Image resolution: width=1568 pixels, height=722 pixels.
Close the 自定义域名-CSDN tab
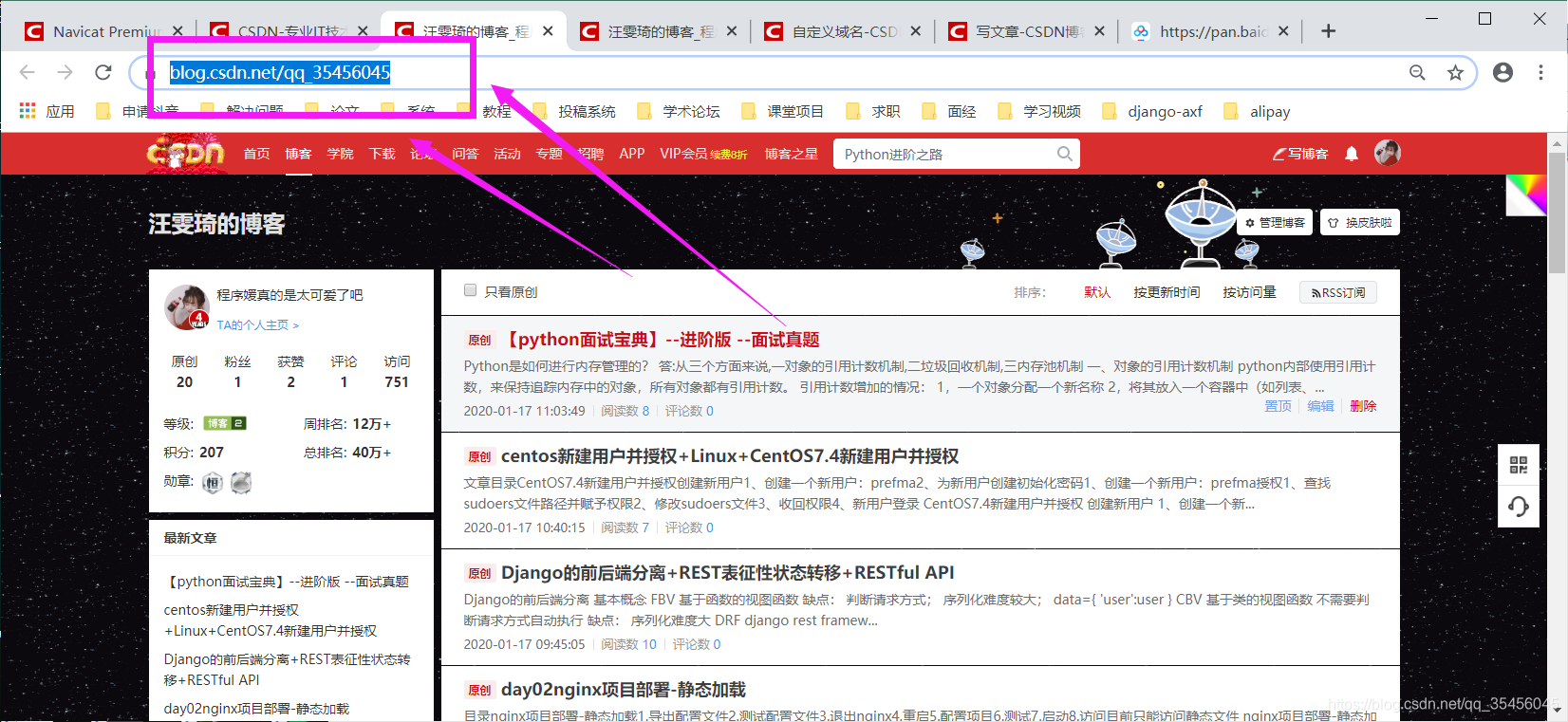click(916, 31)
